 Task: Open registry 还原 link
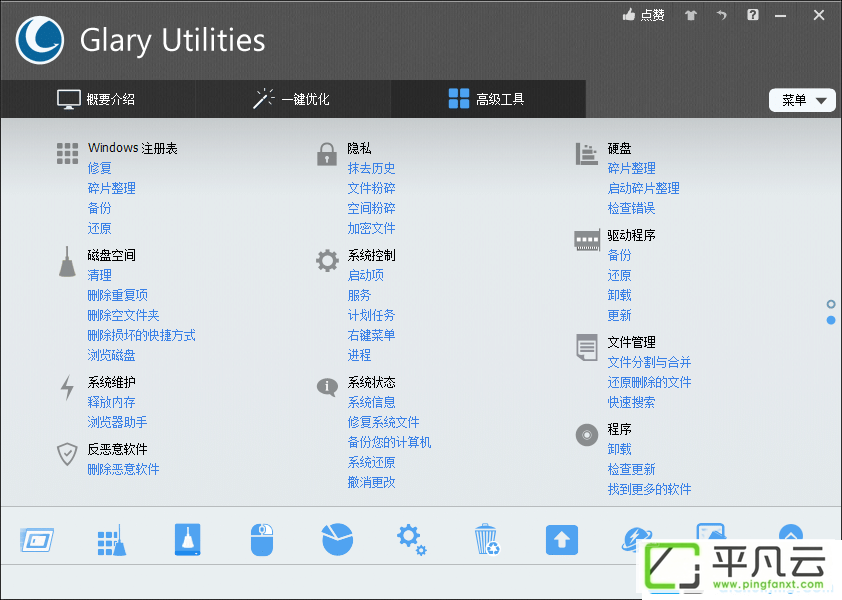tap(100, 228)
